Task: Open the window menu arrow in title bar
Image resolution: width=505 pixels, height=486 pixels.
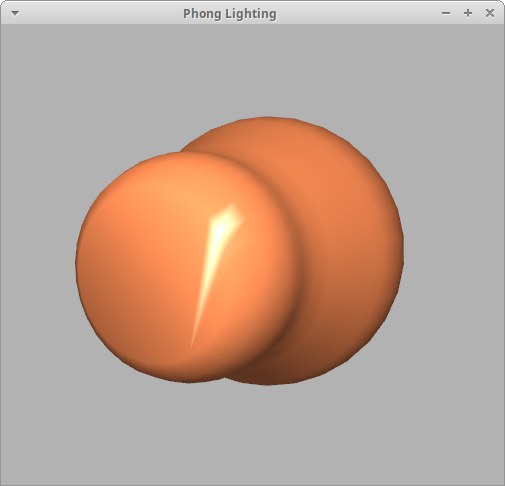Action: pyautogui.click(x=15, y=13)
